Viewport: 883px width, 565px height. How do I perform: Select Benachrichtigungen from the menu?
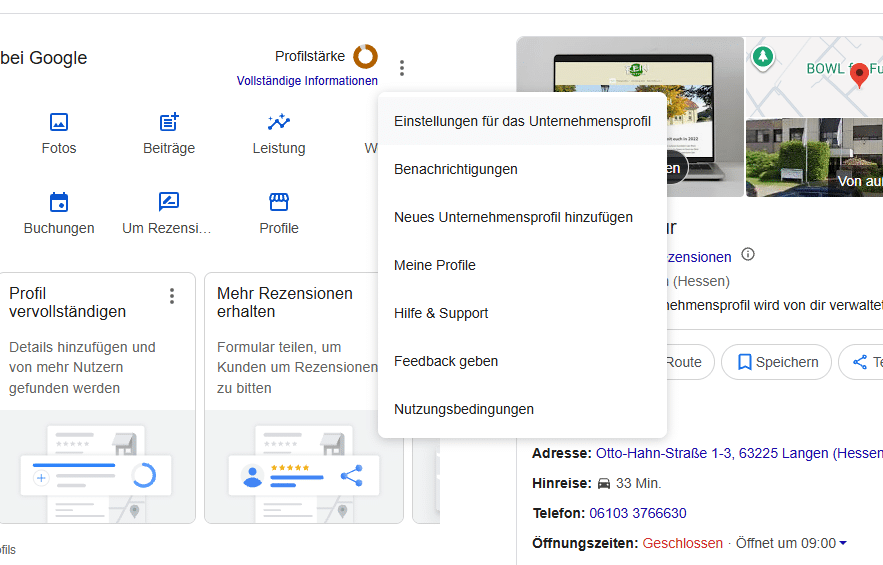[x=522, y=170]
